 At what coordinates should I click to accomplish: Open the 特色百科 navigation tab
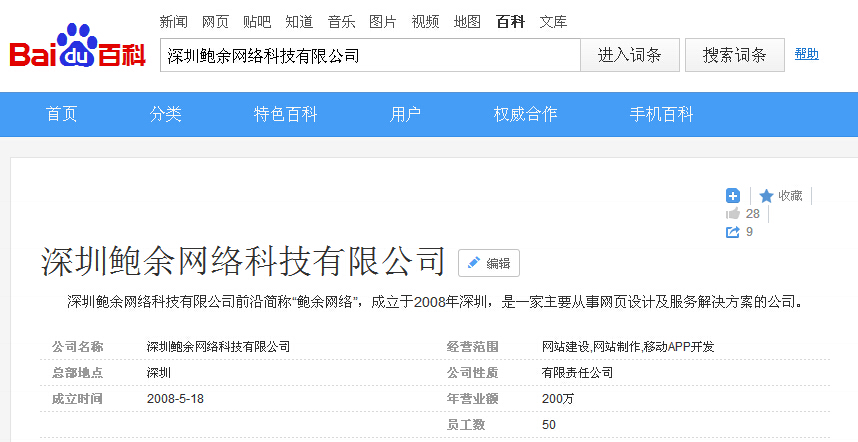[285, 114]
